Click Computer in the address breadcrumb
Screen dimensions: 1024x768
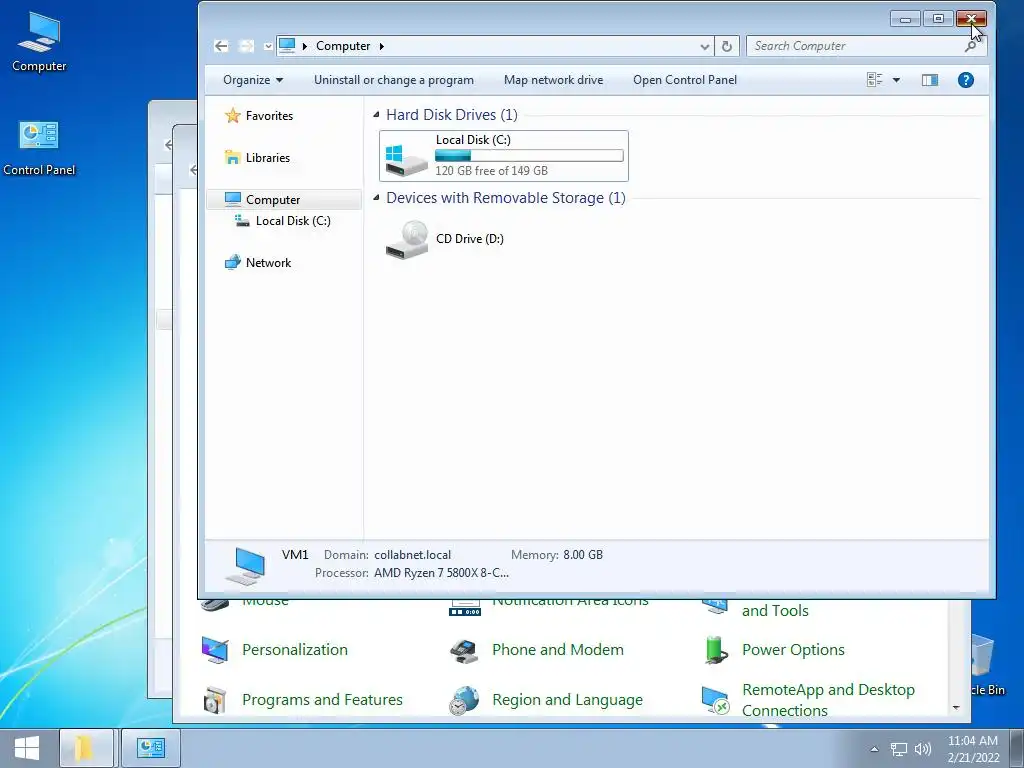click(x=343, y=46)
